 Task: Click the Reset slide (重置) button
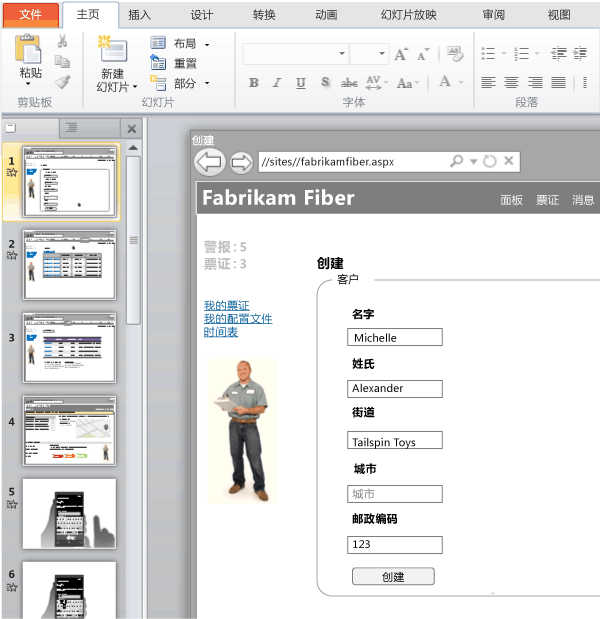pos(173,63)
